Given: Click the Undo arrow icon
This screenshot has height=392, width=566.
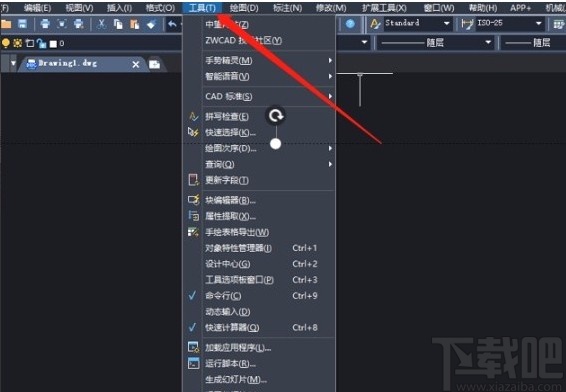Looking at the screenshot, I should tap(173, 24).
